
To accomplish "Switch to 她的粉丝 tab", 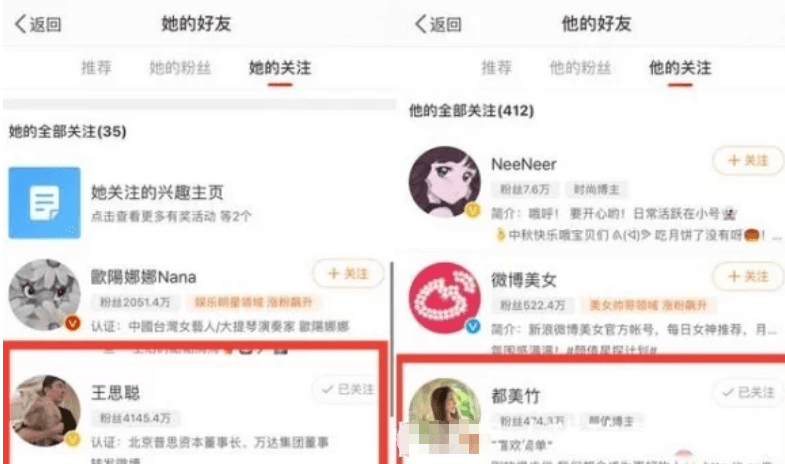I will point(180,68).
